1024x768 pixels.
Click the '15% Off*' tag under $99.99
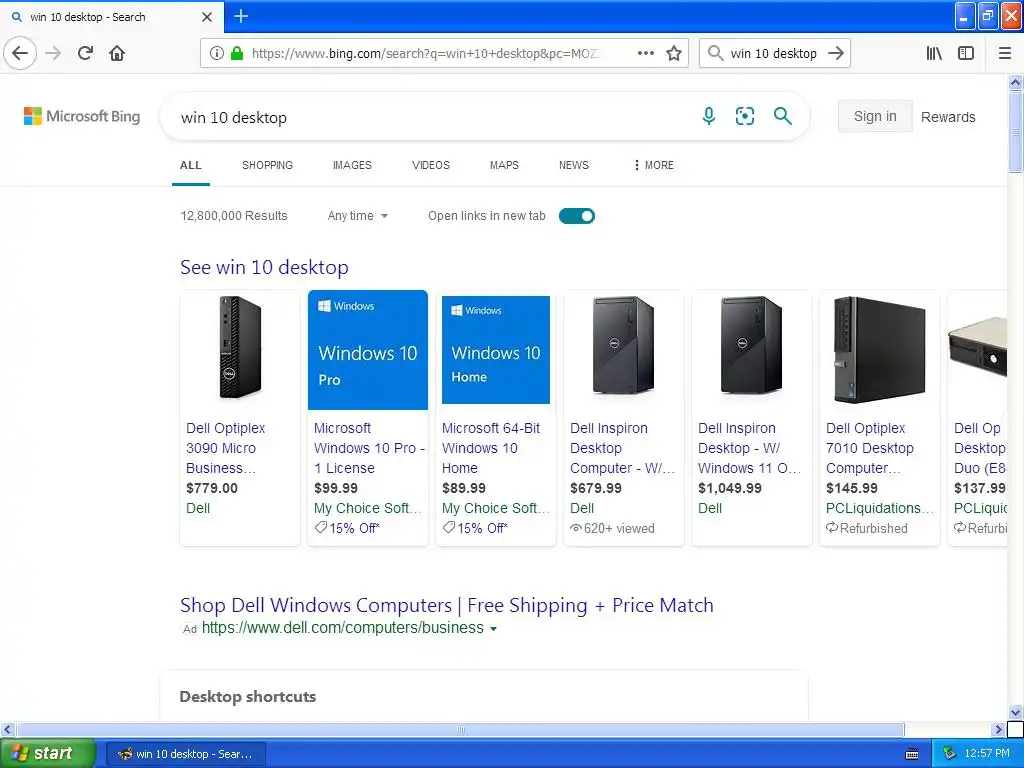pos(347,528)
